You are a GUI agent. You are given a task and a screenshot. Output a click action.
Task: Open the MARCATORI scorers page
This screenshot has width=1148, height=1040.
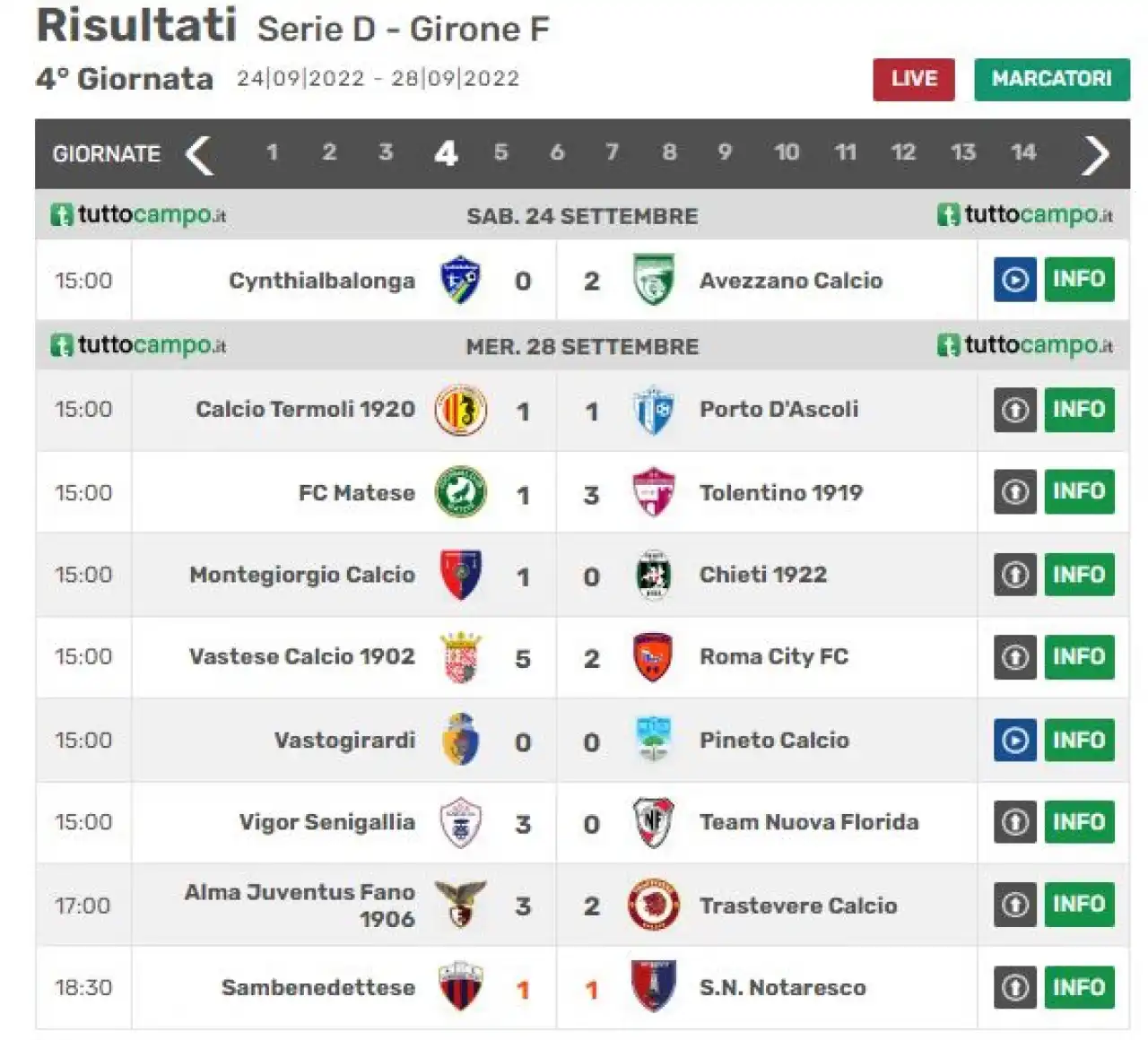1052,79
